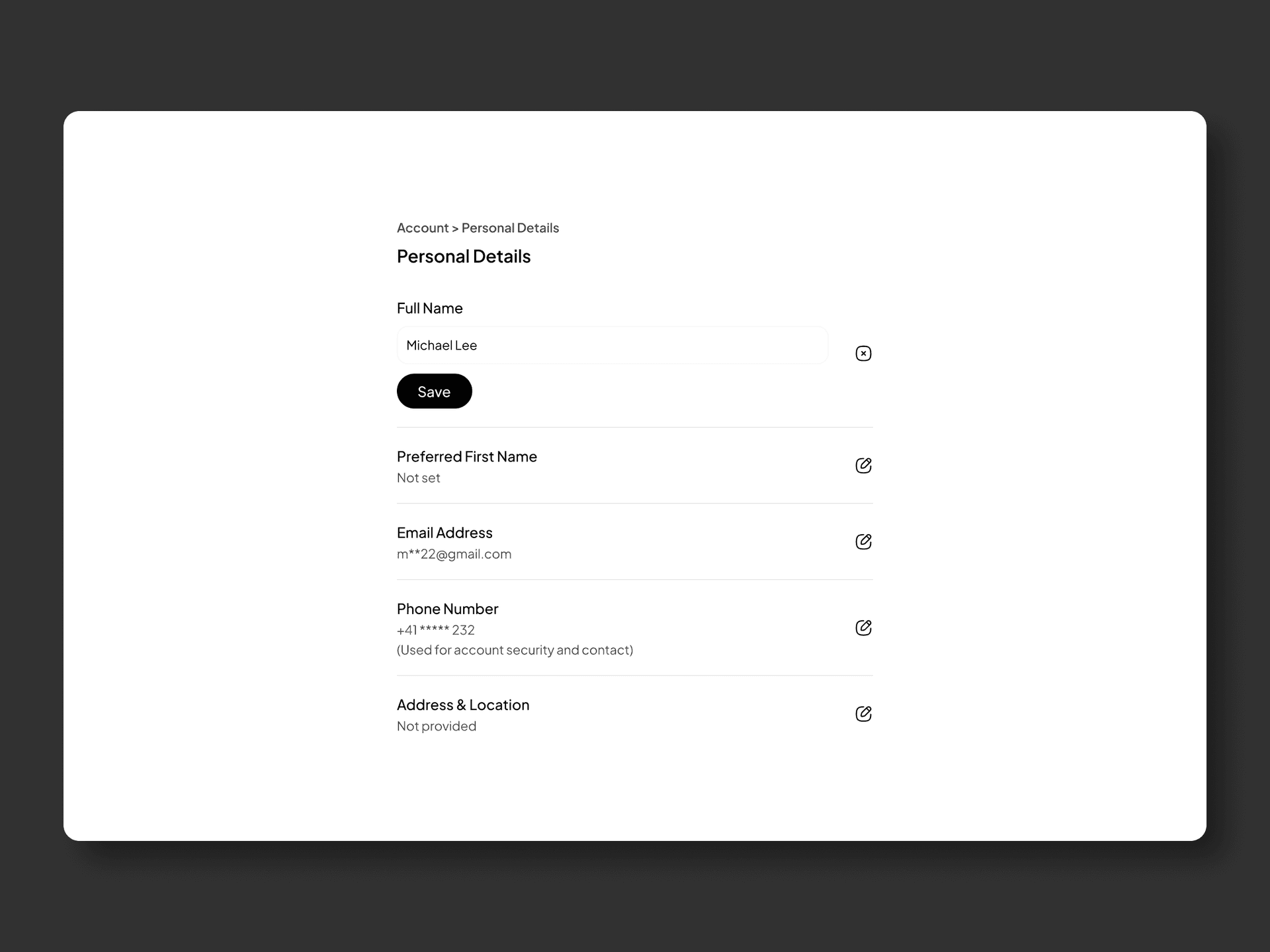Edit Preferred First Name via pencil icon

pyautogui.click(x=863, y=465)
